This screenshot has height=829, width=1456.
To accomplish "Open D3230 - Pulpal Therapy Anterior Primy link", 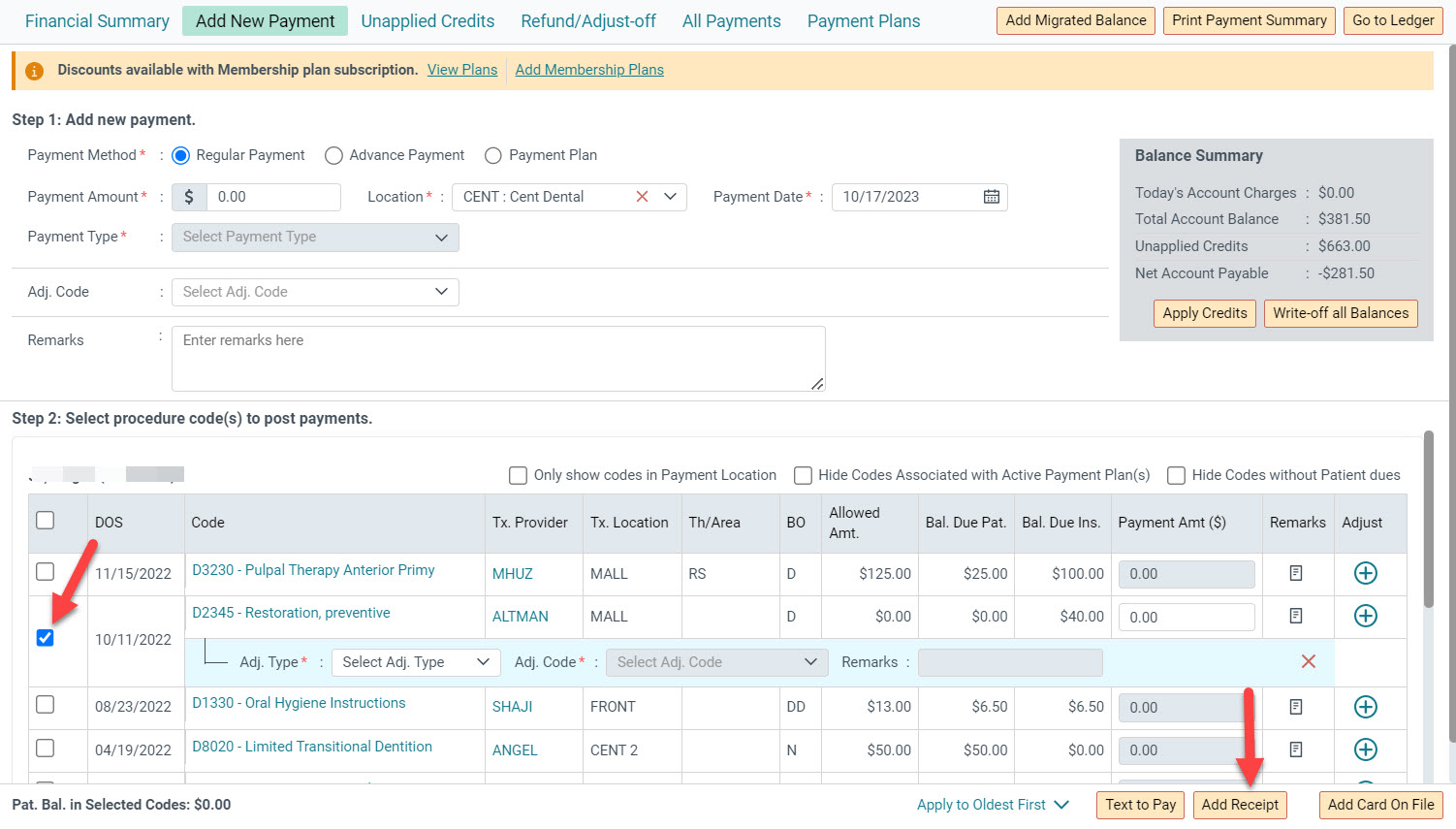I will tap(313, 570).
